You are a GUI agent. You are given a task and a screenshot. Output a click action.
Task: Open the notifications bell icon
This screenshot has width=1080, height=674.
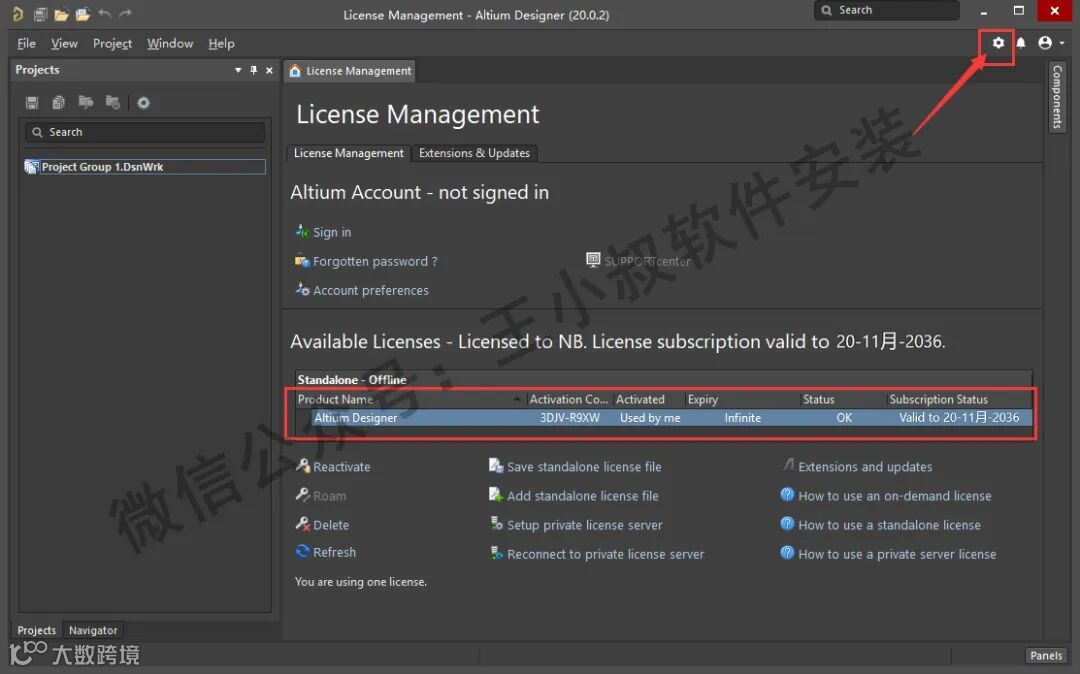coord(1021,43)
